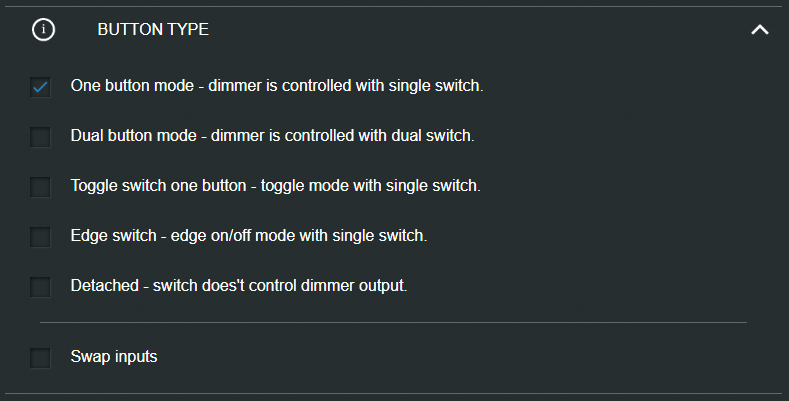Choose the Edge switch option text
Screen dimensions: 789x401
pos(248,236)
